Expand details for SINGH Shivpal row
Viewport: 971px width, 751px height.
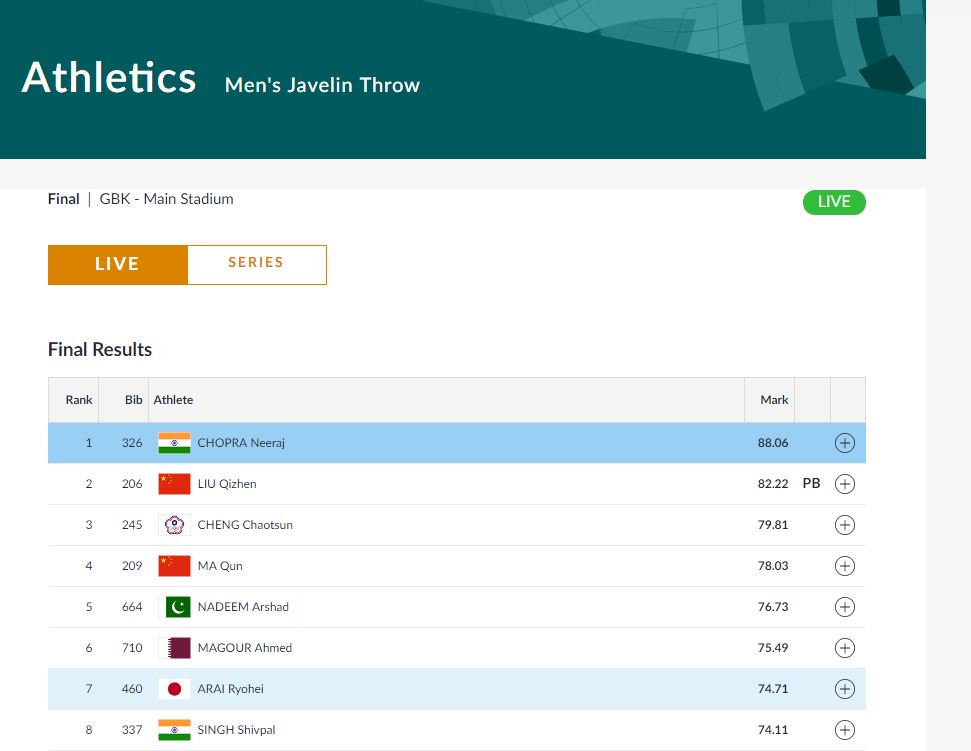coord(845,730)
